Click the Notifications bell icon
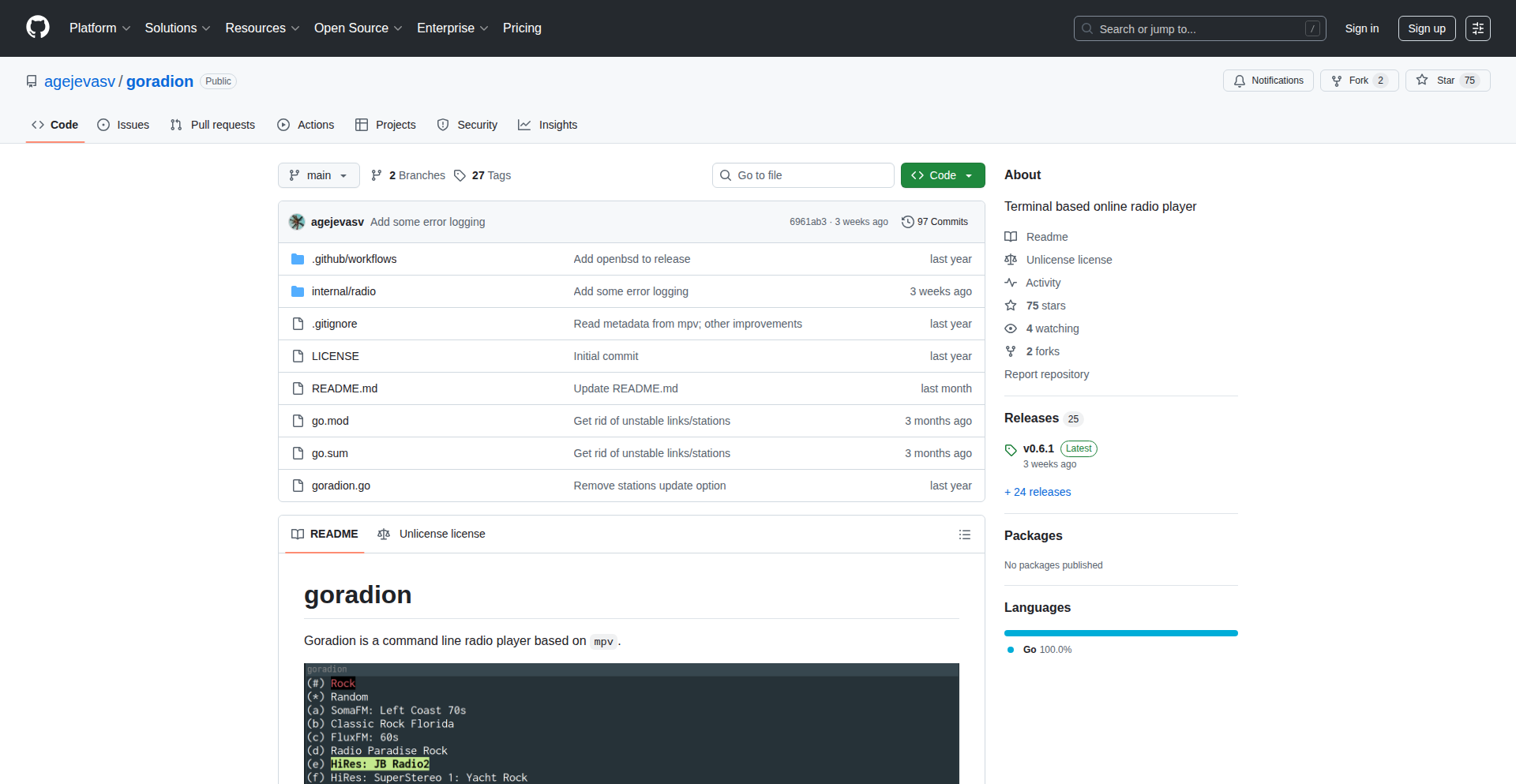Viewport: 1516px width, 784px height. click(1240, 81)
